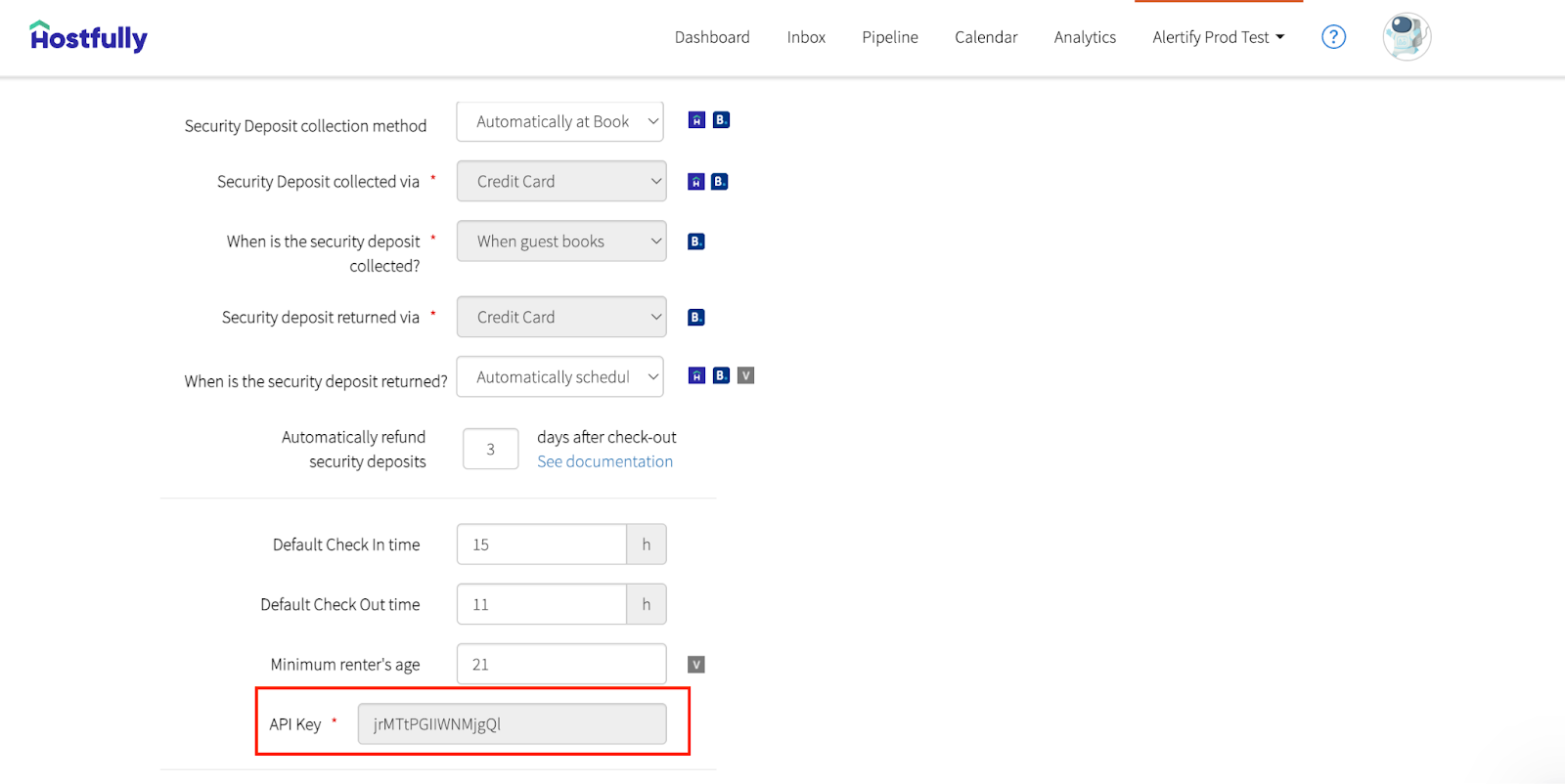Viewport: 1565px width, 784px height.
Task: Click the Hostfully logo
Action: (x=88, y=37)
